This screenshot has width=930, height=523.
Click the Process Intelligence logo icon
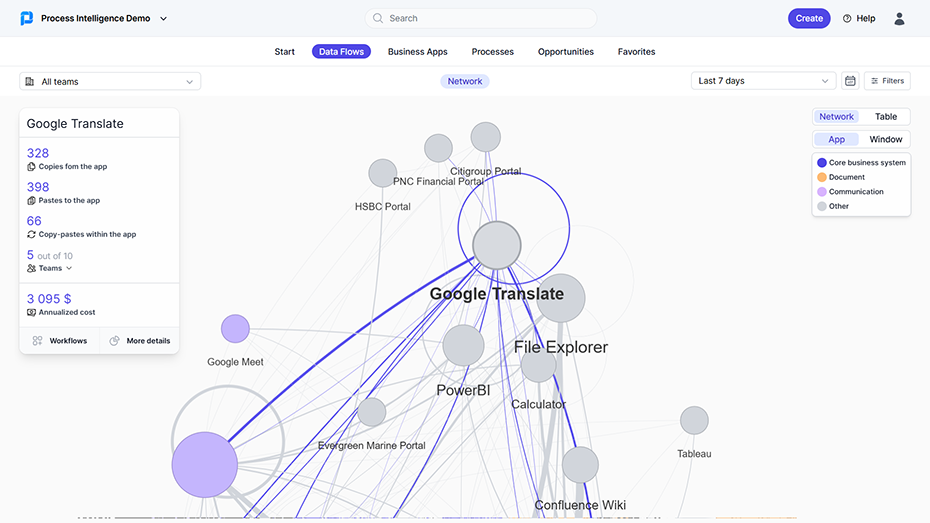27,18
